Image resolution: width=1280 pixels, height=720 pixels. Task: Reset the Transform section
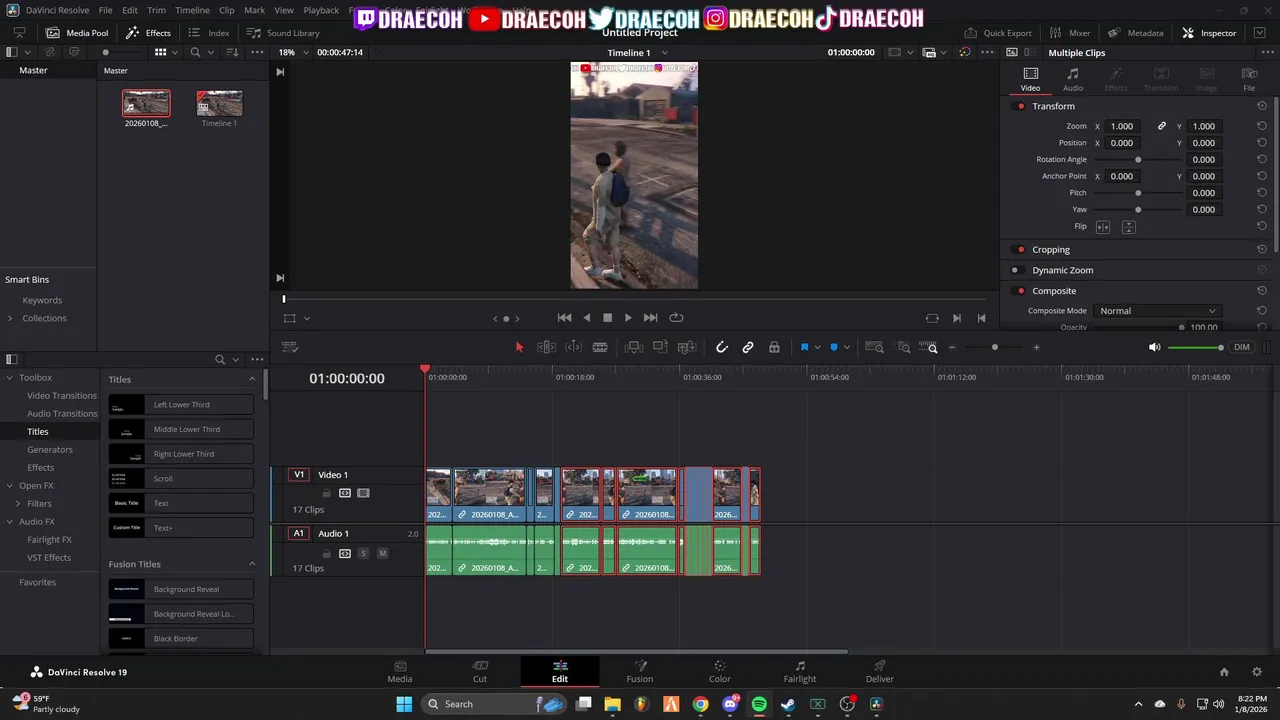[1262, 106]
